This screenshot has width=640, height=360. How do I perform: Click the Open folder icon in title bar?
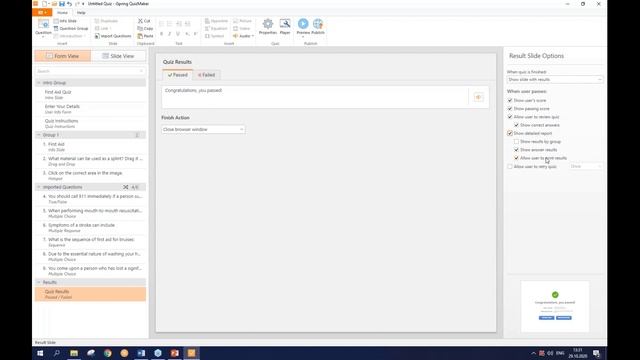point(54,4)
